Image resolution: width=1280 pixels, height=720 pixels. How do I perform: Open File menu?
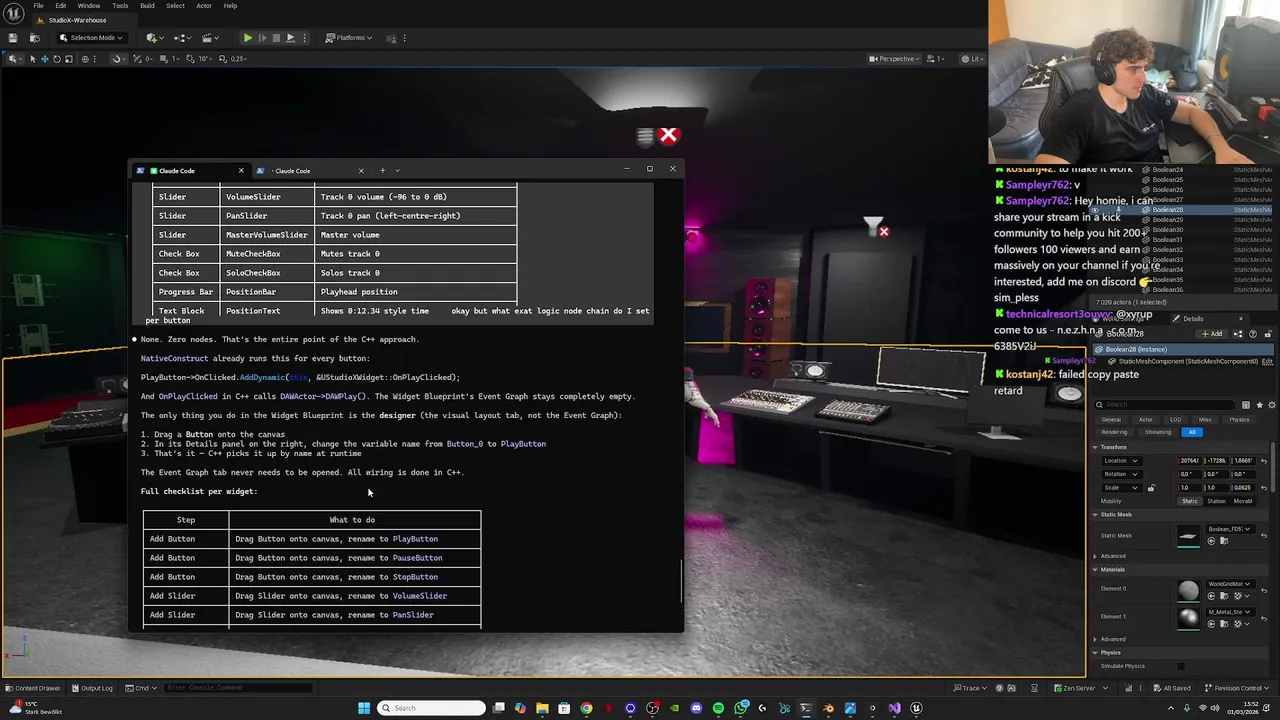[38, 6]
